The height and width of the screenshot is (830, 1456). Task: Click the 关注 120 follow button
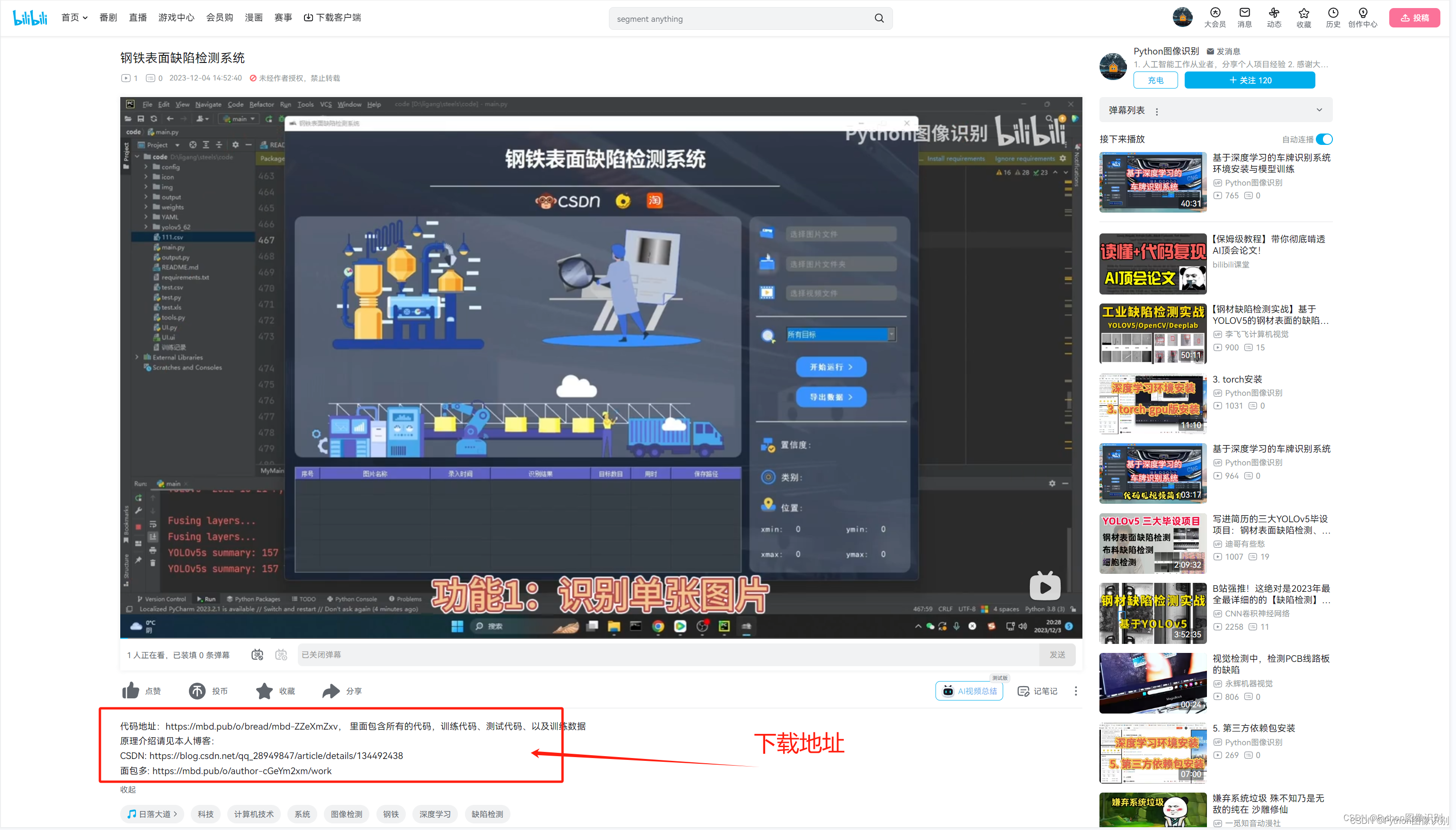coord(1250,80)
